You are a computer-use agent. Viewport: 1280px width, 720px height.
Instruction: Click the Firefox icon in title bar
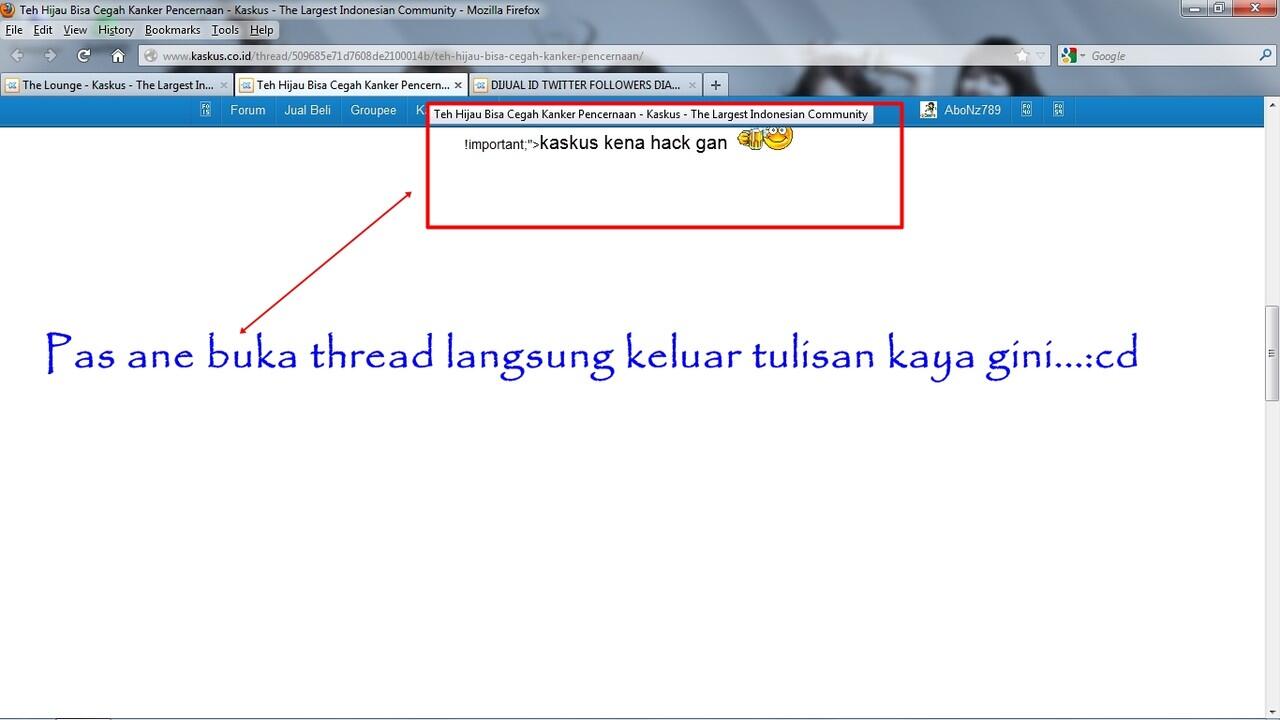tap(9, 10)
